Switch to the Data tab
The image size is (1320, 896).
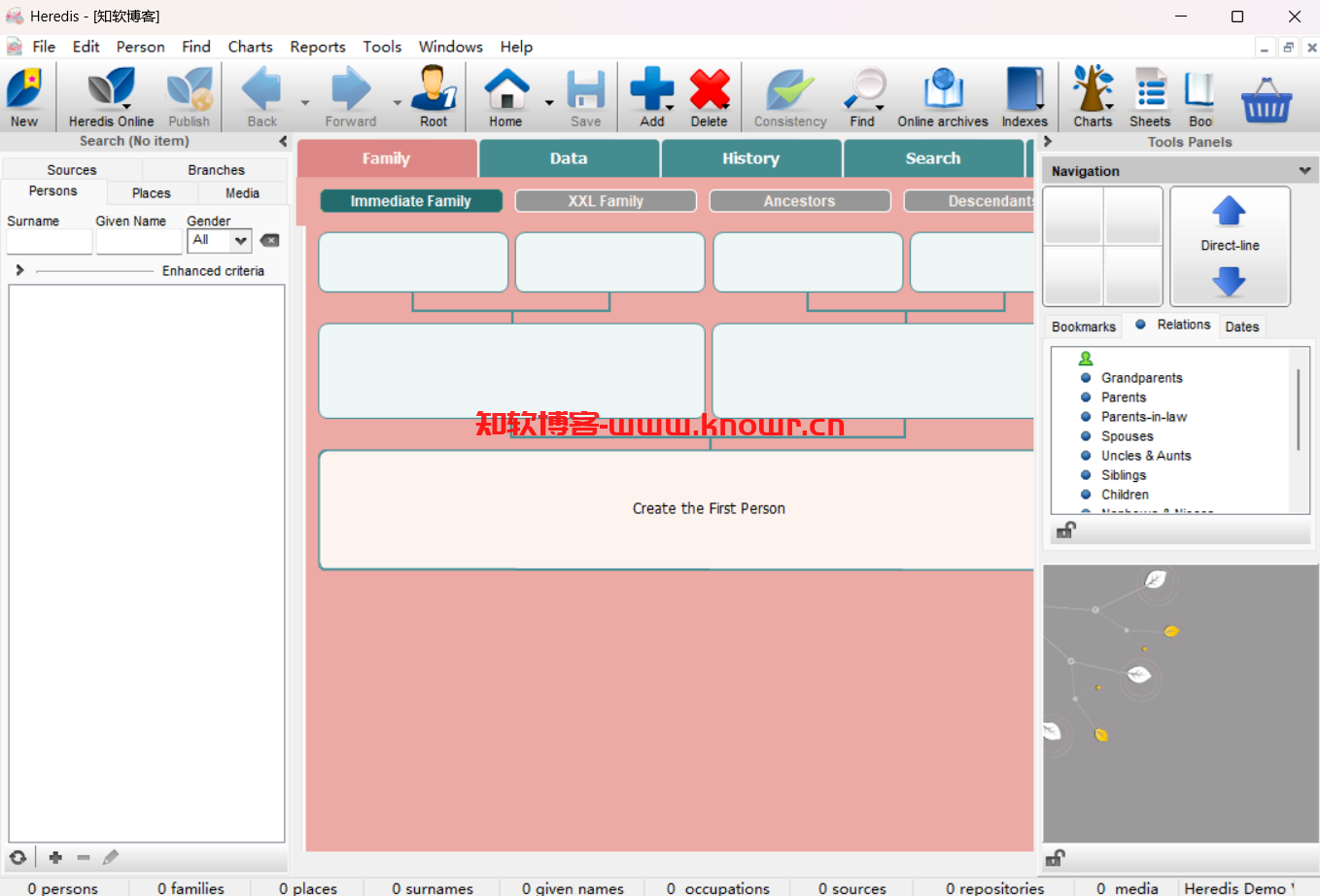[x=569, y=158]
